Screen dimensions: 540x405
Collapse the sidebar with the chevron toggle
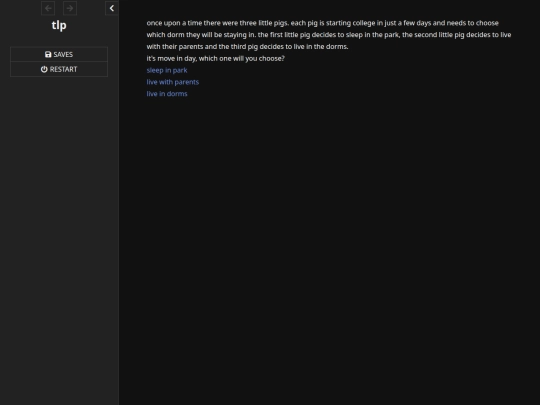(x=112, y=8)
